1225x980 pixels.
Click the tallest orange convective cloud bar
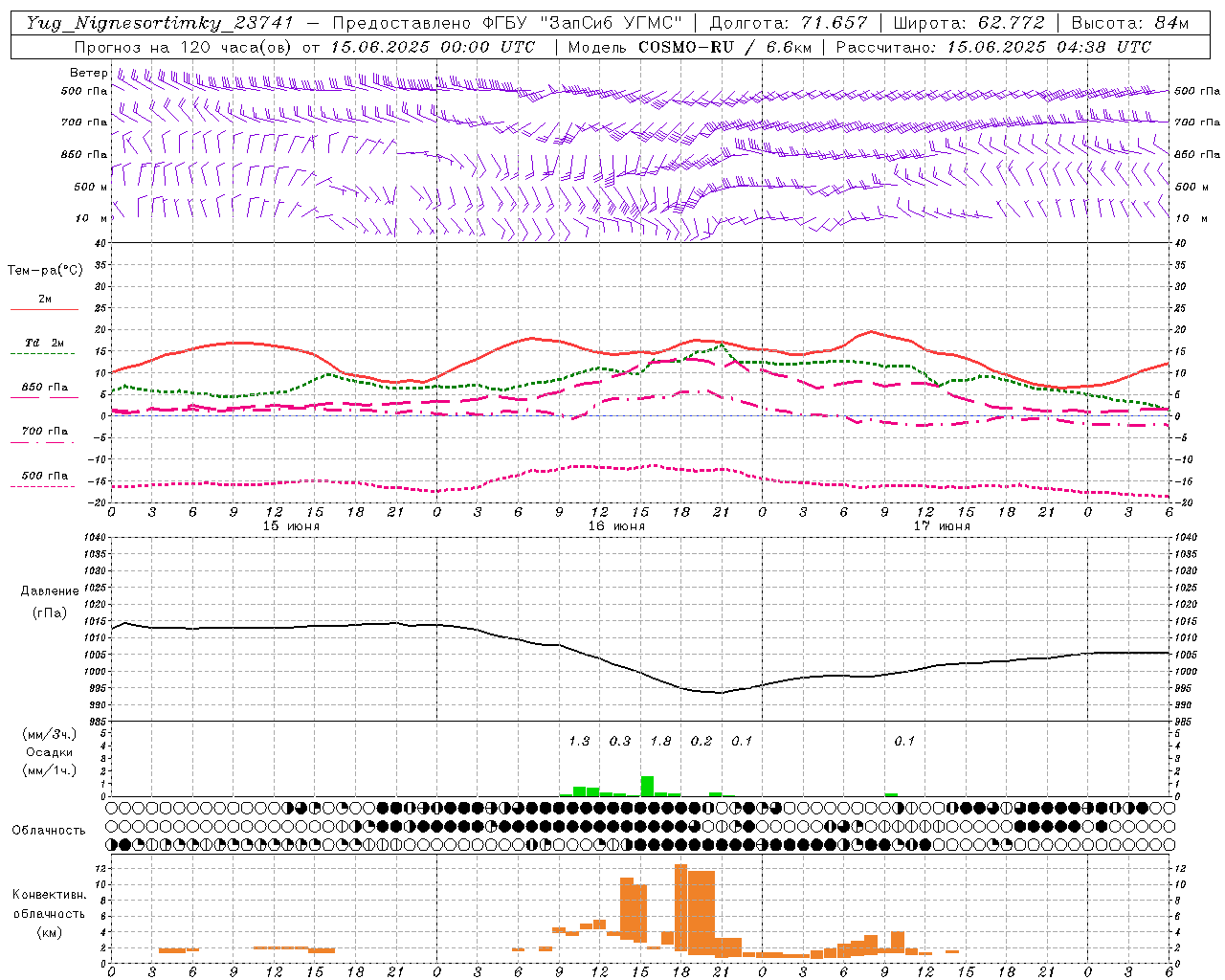tap(681, 909)
